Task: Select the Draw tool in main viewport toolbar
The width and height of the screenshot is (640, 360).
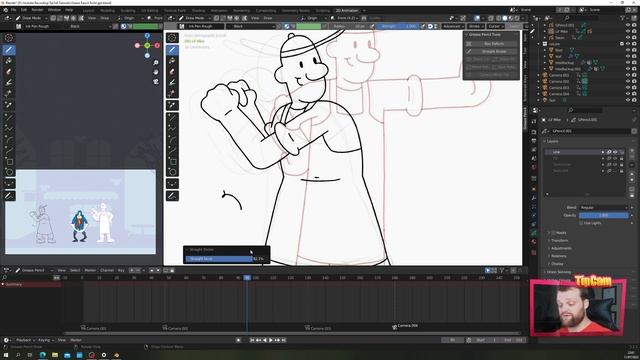Action: (172, 50)
